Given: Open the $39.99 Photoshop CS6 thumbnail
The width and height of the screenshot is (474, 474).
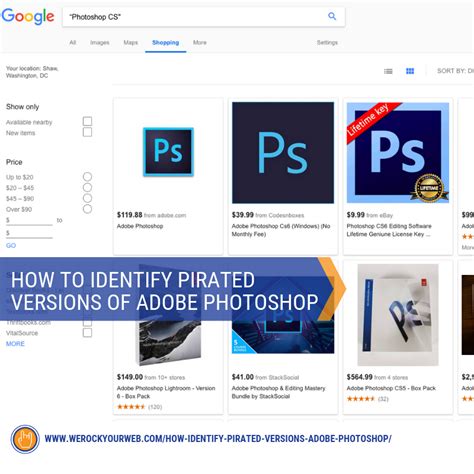Looking at the screenshot, I should click(283, 153).
